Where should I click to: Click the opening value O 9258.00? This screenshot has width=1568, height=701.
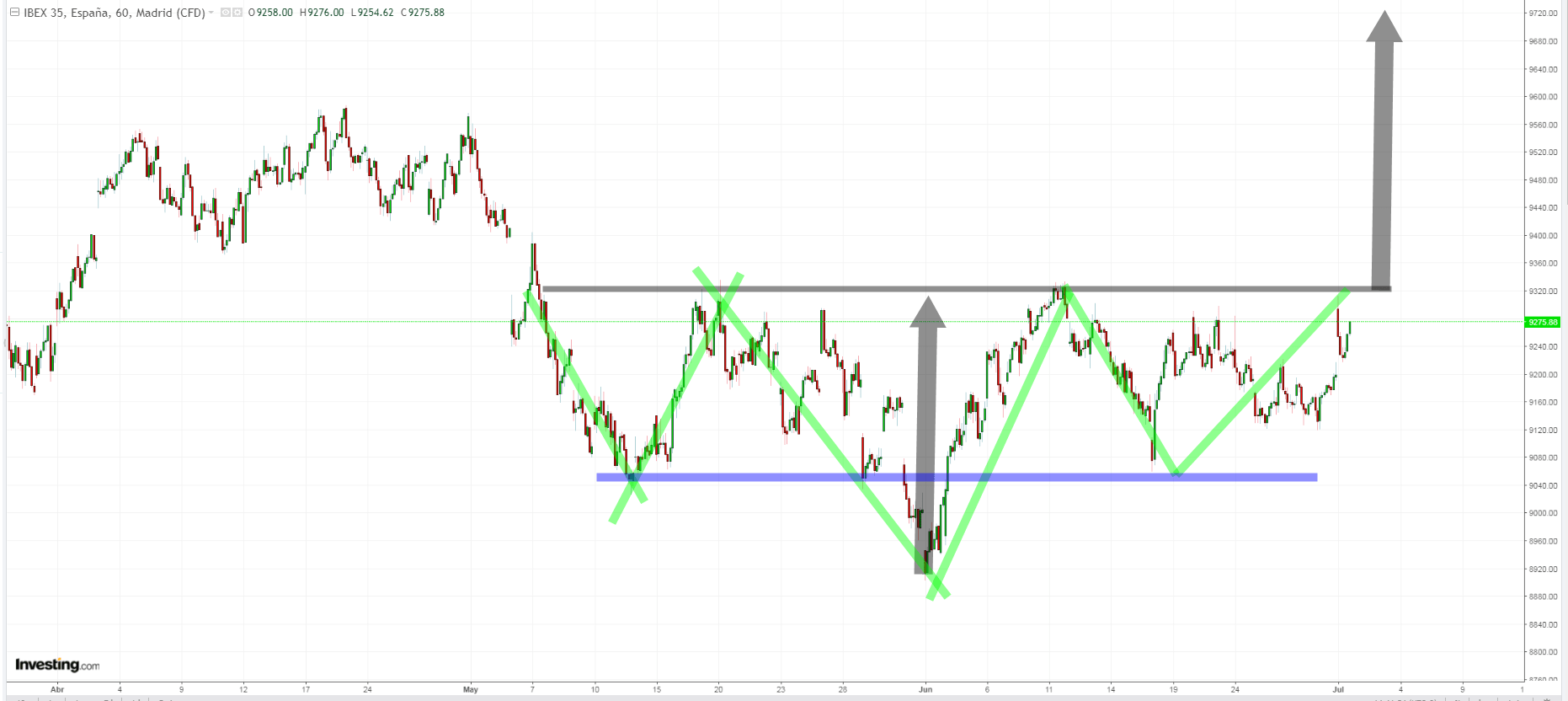pos(271,13)
